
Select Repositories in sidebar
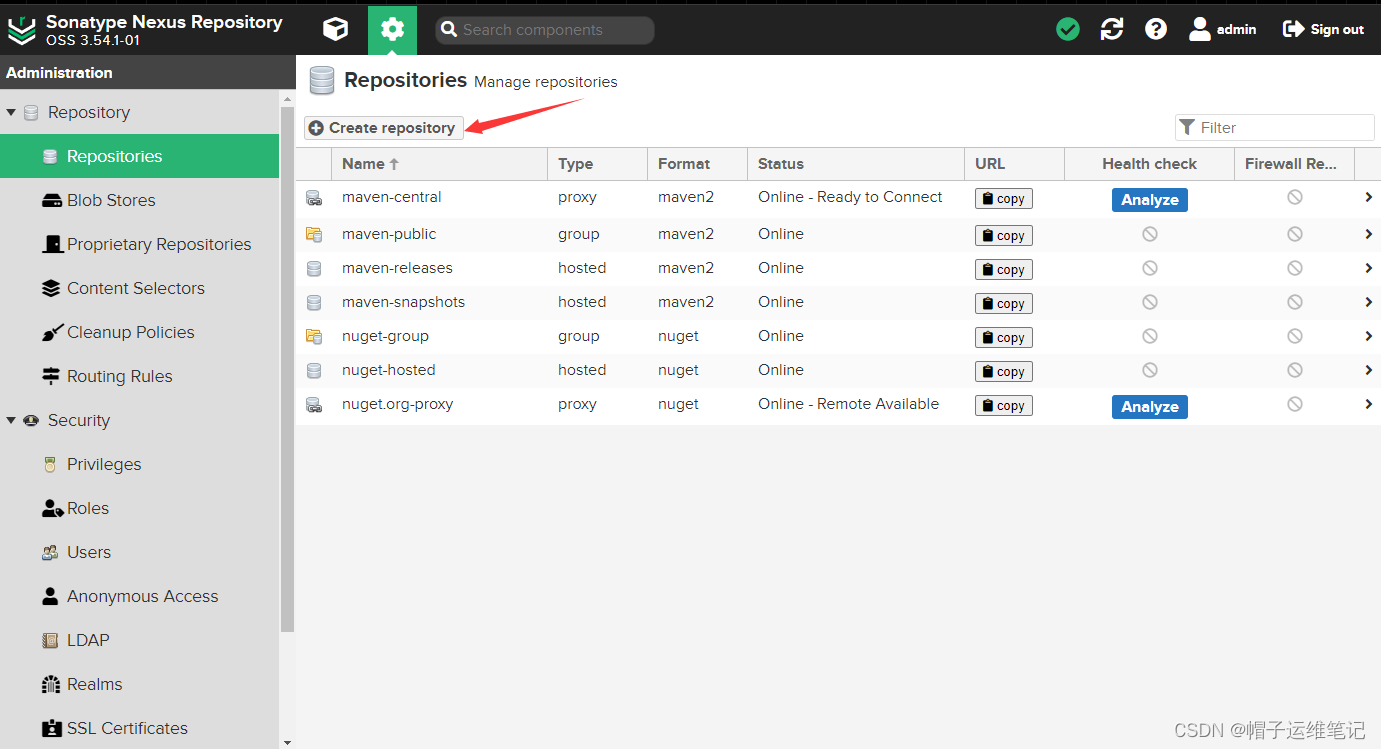coord(139,156)
